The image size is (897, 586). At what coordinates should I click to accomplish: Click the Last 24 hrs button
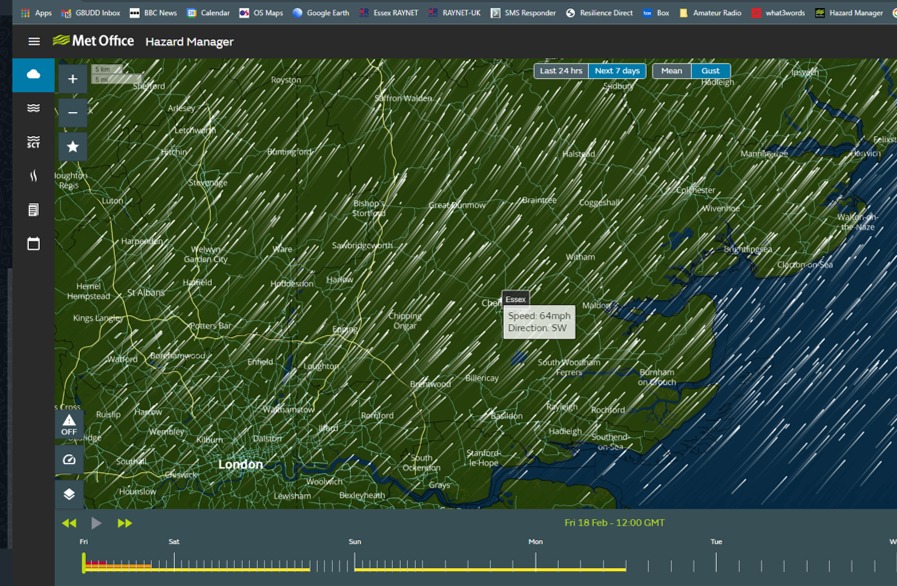561,71
